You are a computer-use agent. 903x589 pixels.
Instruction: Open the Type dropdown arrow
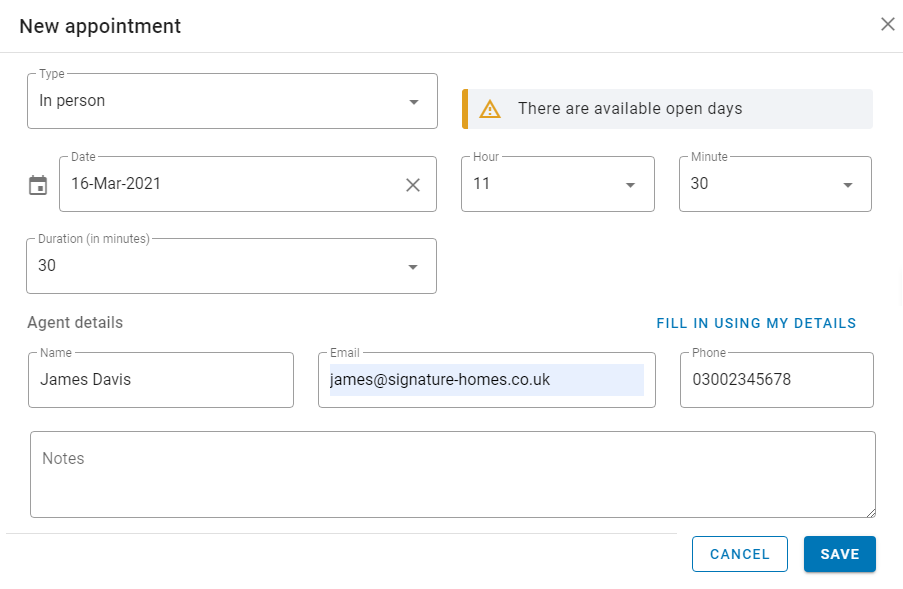click(x=413, y=102)
